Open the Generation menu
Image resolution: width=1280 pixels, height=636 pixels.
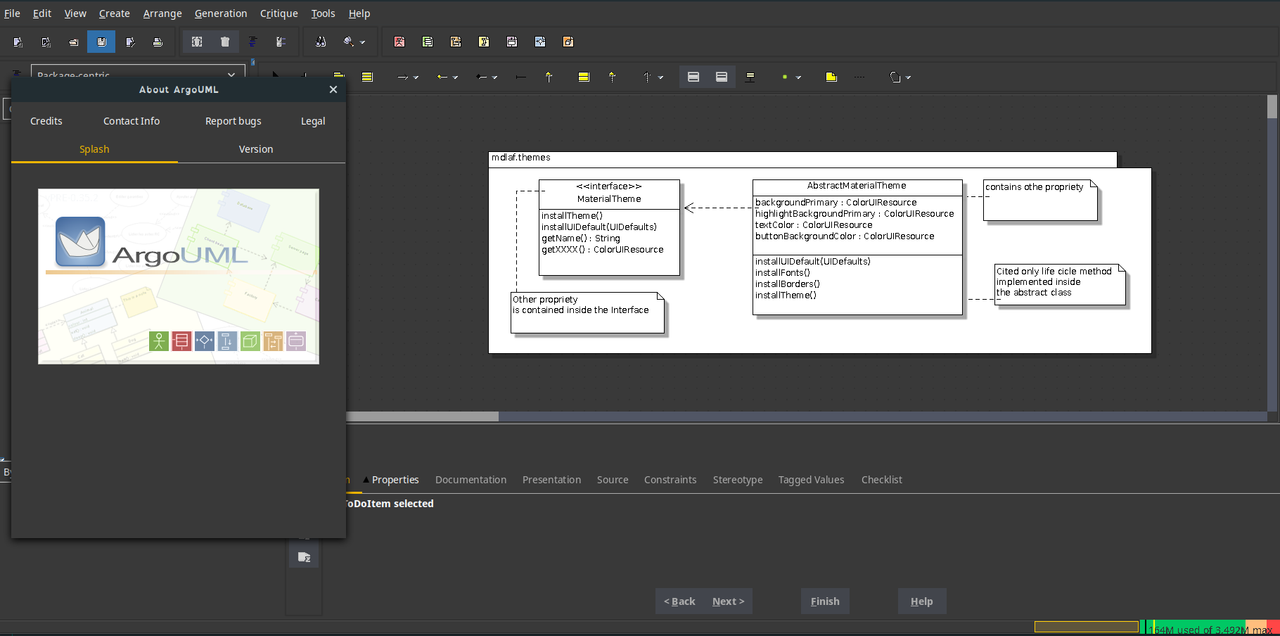pos(221,13)
